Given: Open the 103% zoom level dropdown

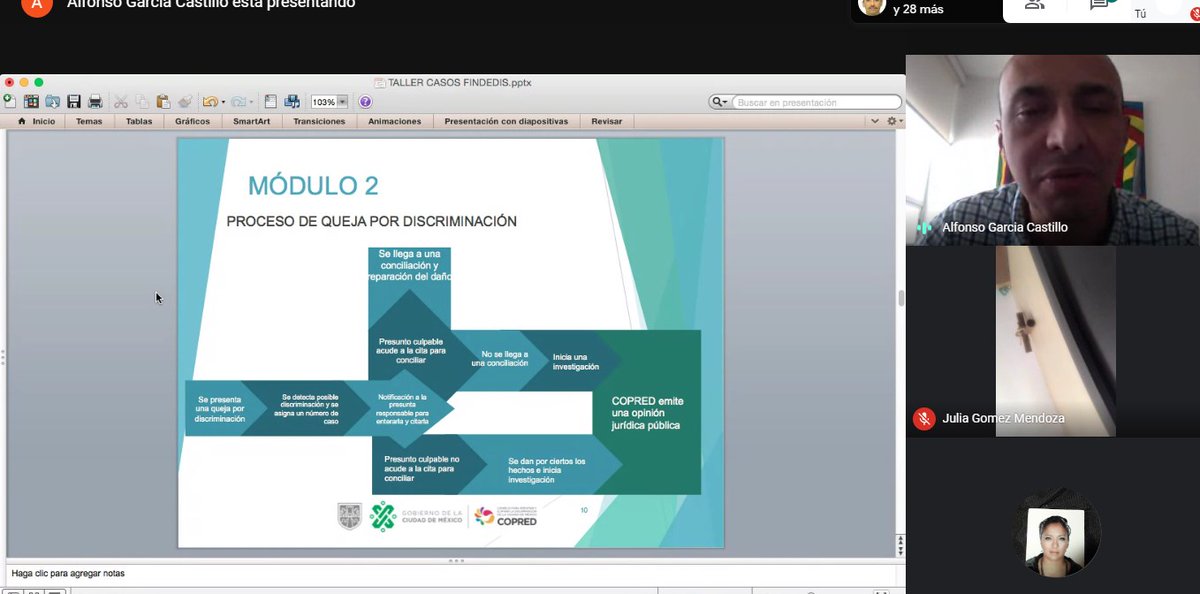Looking at the screenshot, I should pos(325,100).
